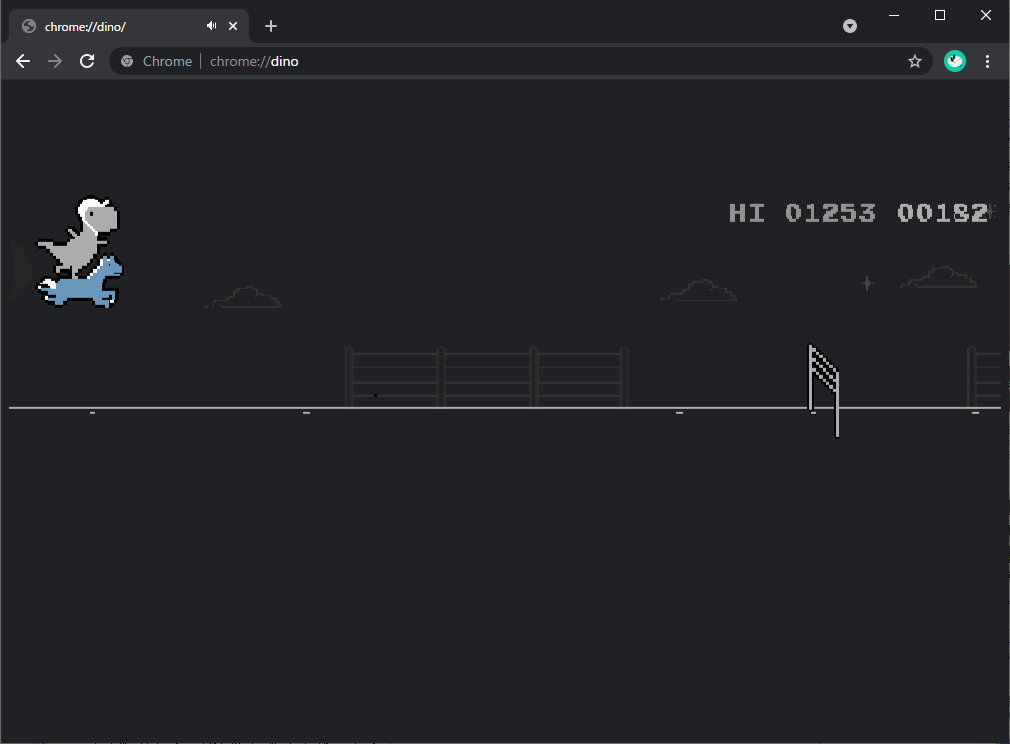Minimize the Chrome window
Image resolution: width=1010 pixels, height=744 pixels.
click(x=893, y=15)
